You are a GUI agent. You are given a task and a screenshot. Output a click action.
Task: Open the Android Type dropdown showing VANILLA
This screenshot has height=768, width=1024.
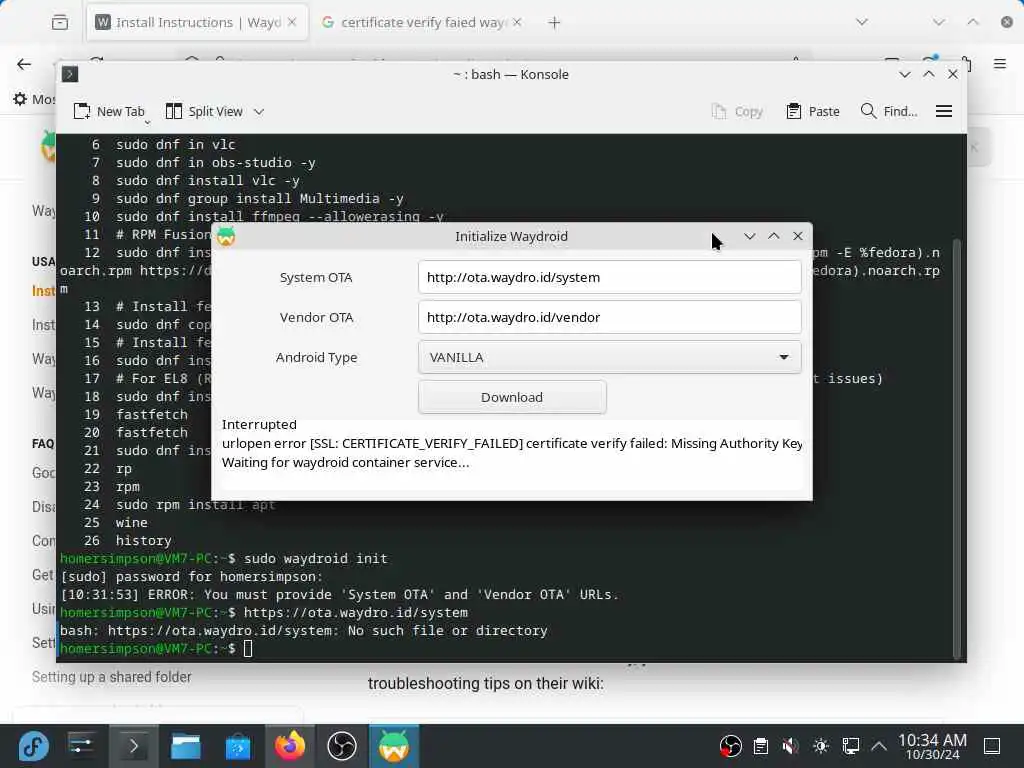click(x=609, y=357)
